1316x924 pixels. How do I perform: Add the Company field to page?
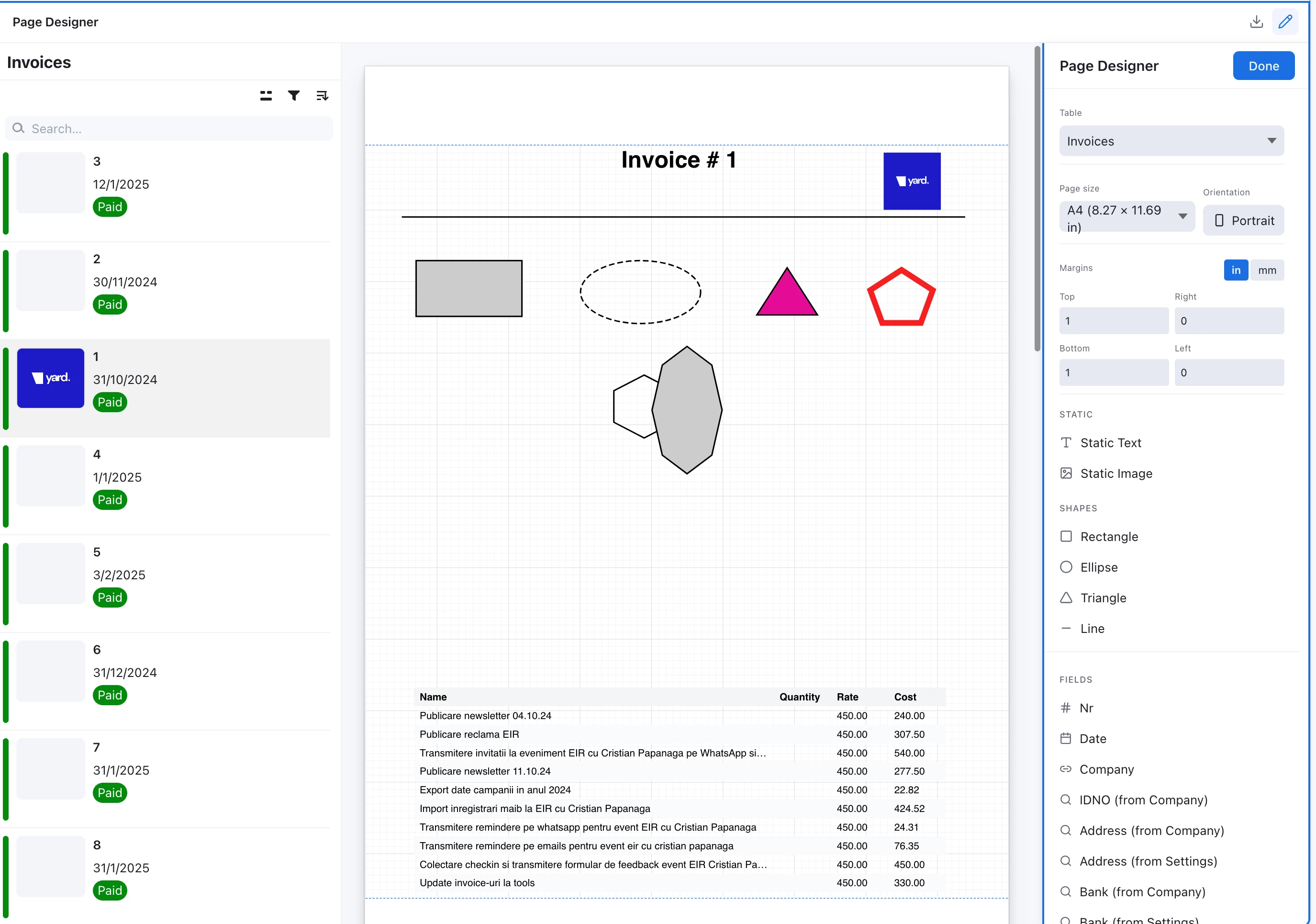[1106, 769]
